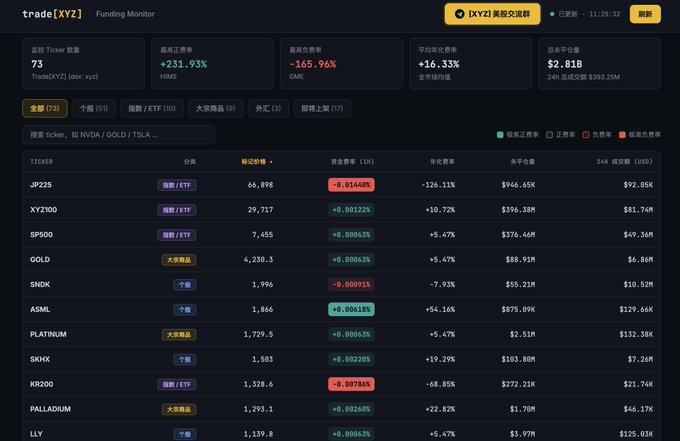680x441 pixels.
Task: Click the JP225 ticker row
Action: tap(341, 185)
